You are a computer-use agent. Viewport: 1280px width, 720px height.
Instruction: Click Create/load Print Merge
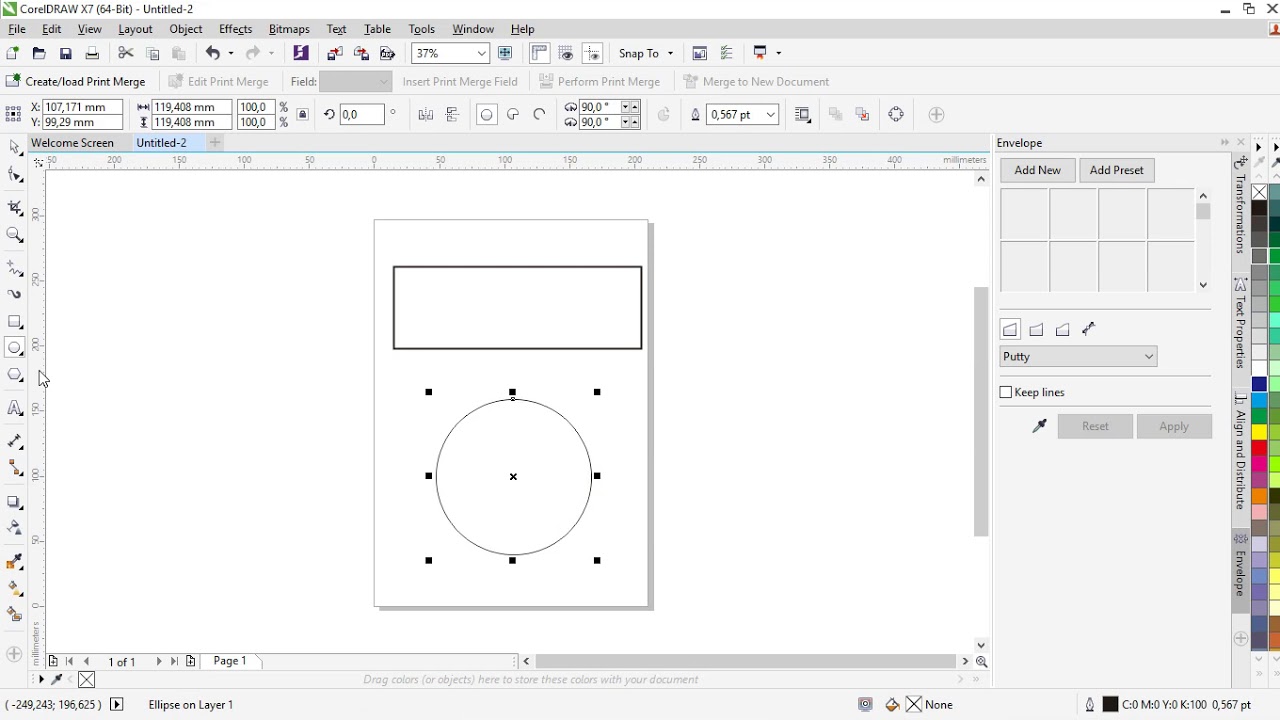[76, 82]
